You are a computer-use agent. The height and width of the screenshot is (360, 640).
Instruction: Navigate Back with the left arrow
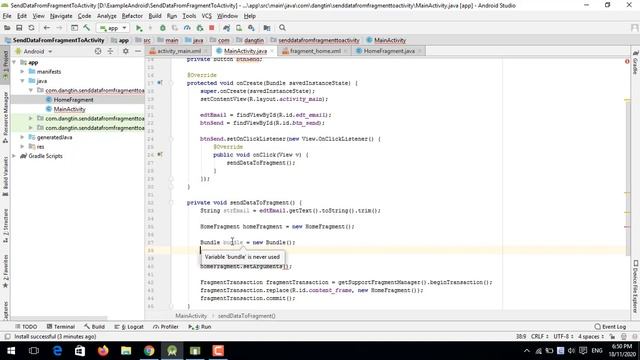[x=47, y=28]
